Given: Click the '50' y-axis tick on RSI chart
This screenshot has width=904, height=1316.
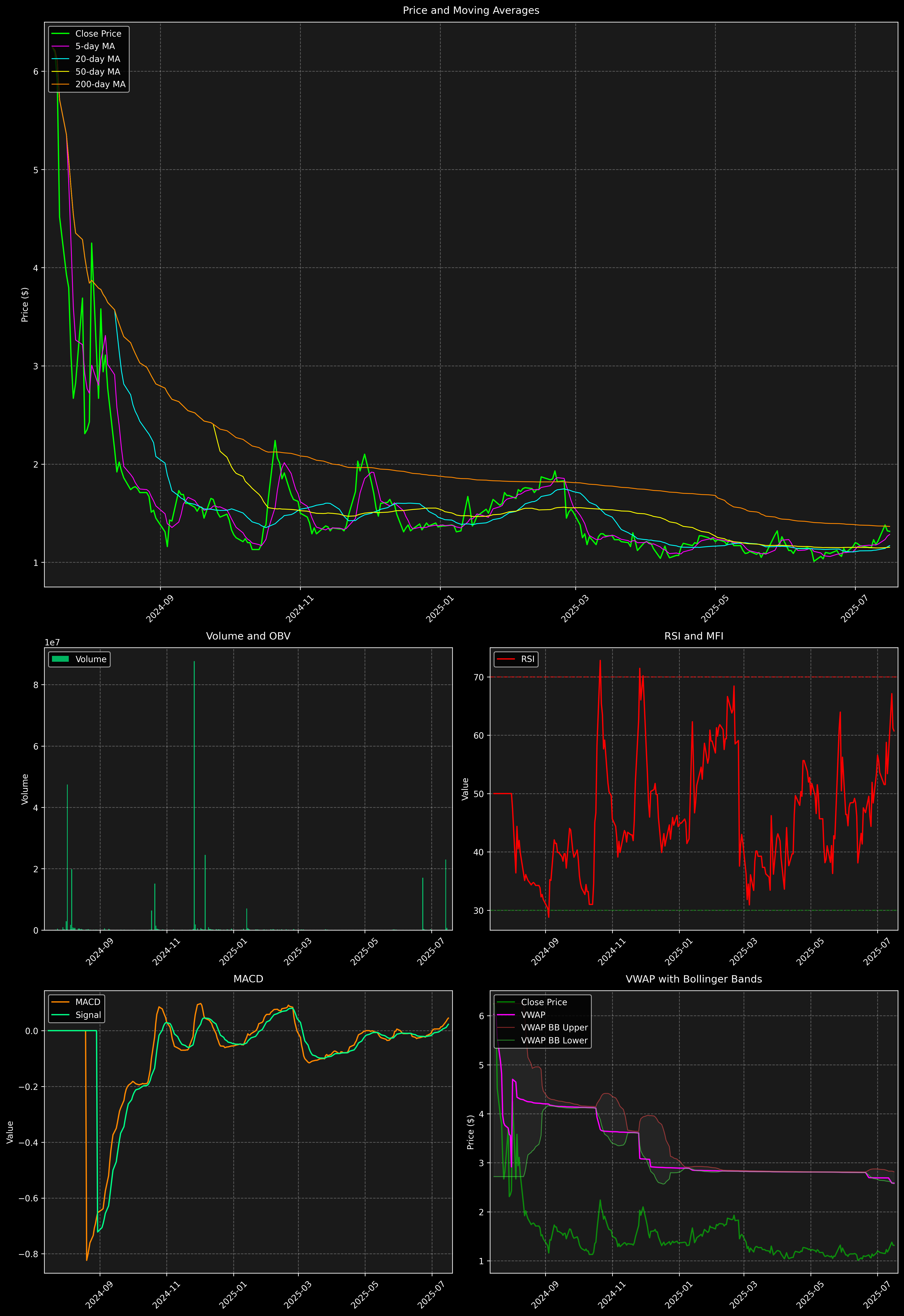Looking at the screenshot, I should coord(479,794).
